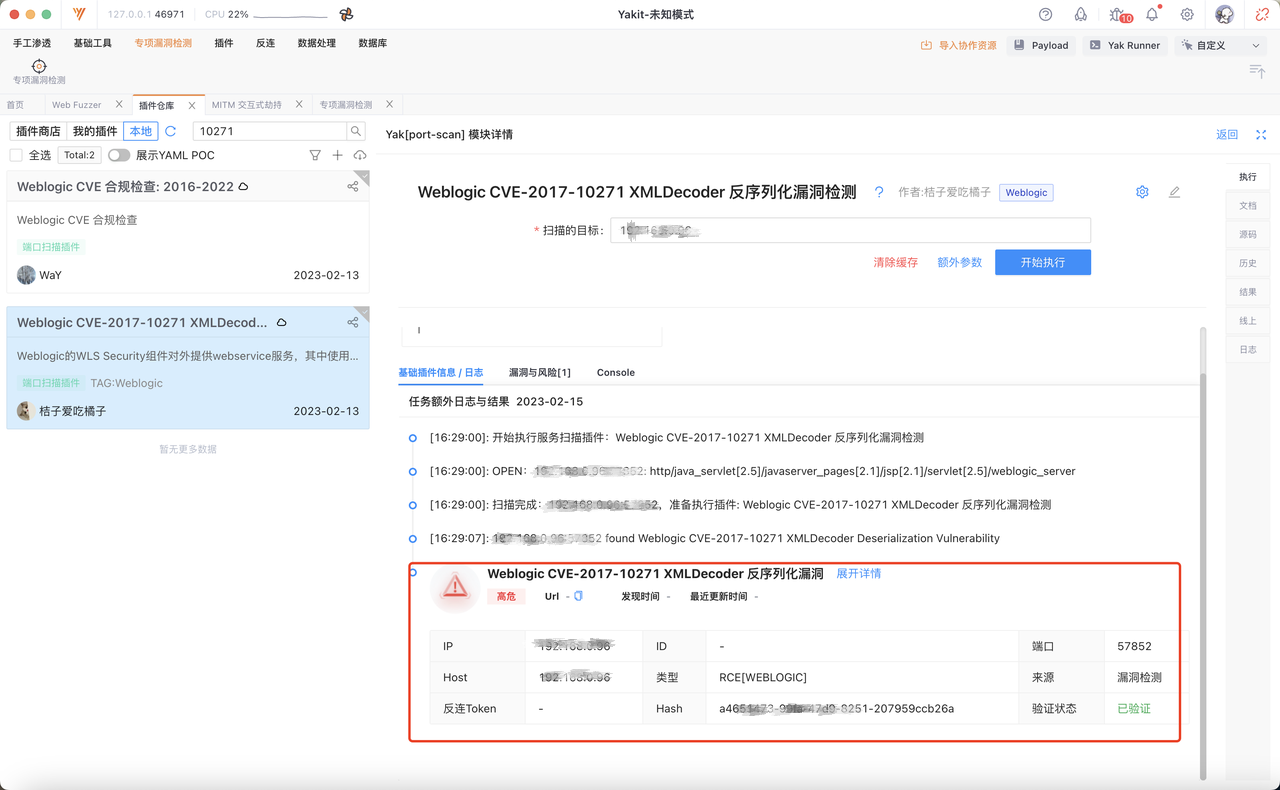Close the 插件仓库 tab
The width and height of the screenshot is (1280, 790).
pyautogui.click(x=192, y=105)
